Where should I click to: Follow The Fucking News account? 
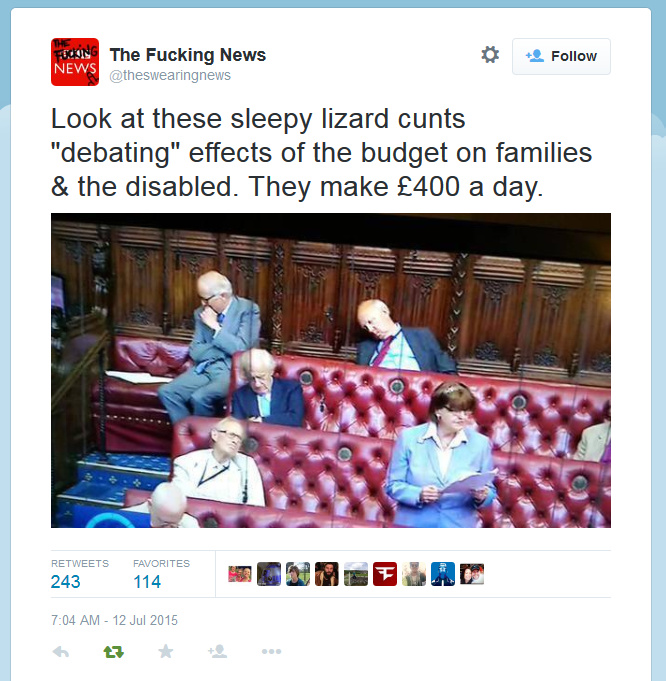click(x=561, y=56)
